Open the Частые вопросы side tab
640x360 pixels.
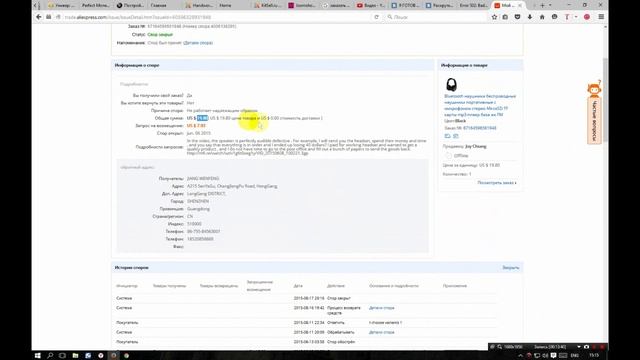tap(594, 121)
